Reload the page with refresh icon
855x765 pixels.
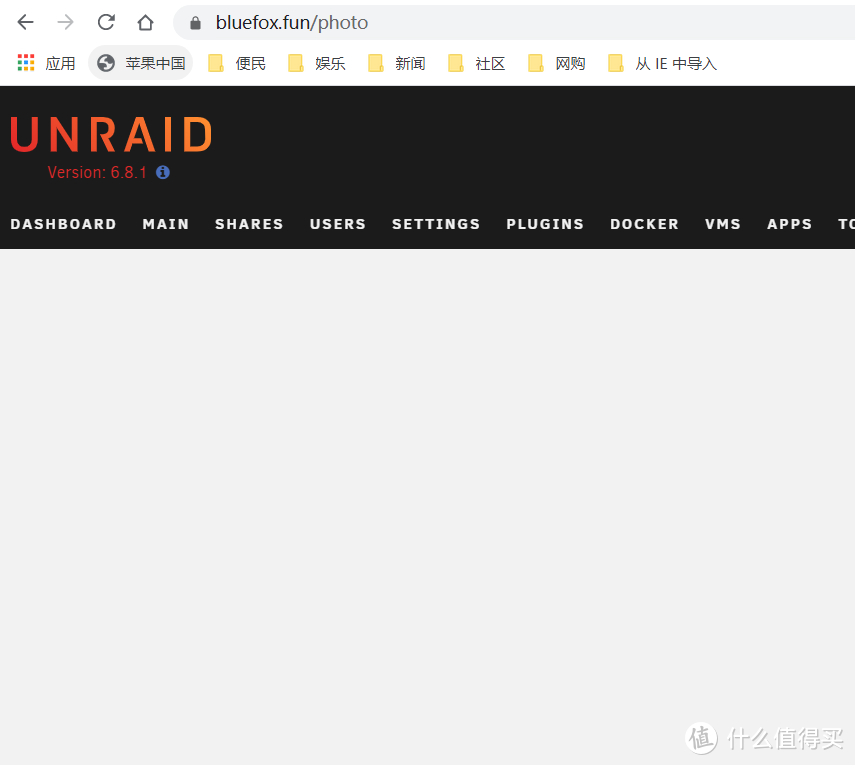106,22
